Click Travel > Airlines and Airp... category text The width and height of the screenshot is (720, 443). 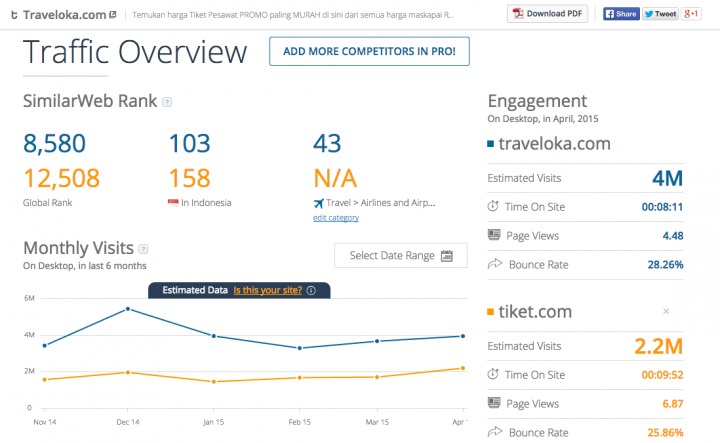tap(381, 202)
